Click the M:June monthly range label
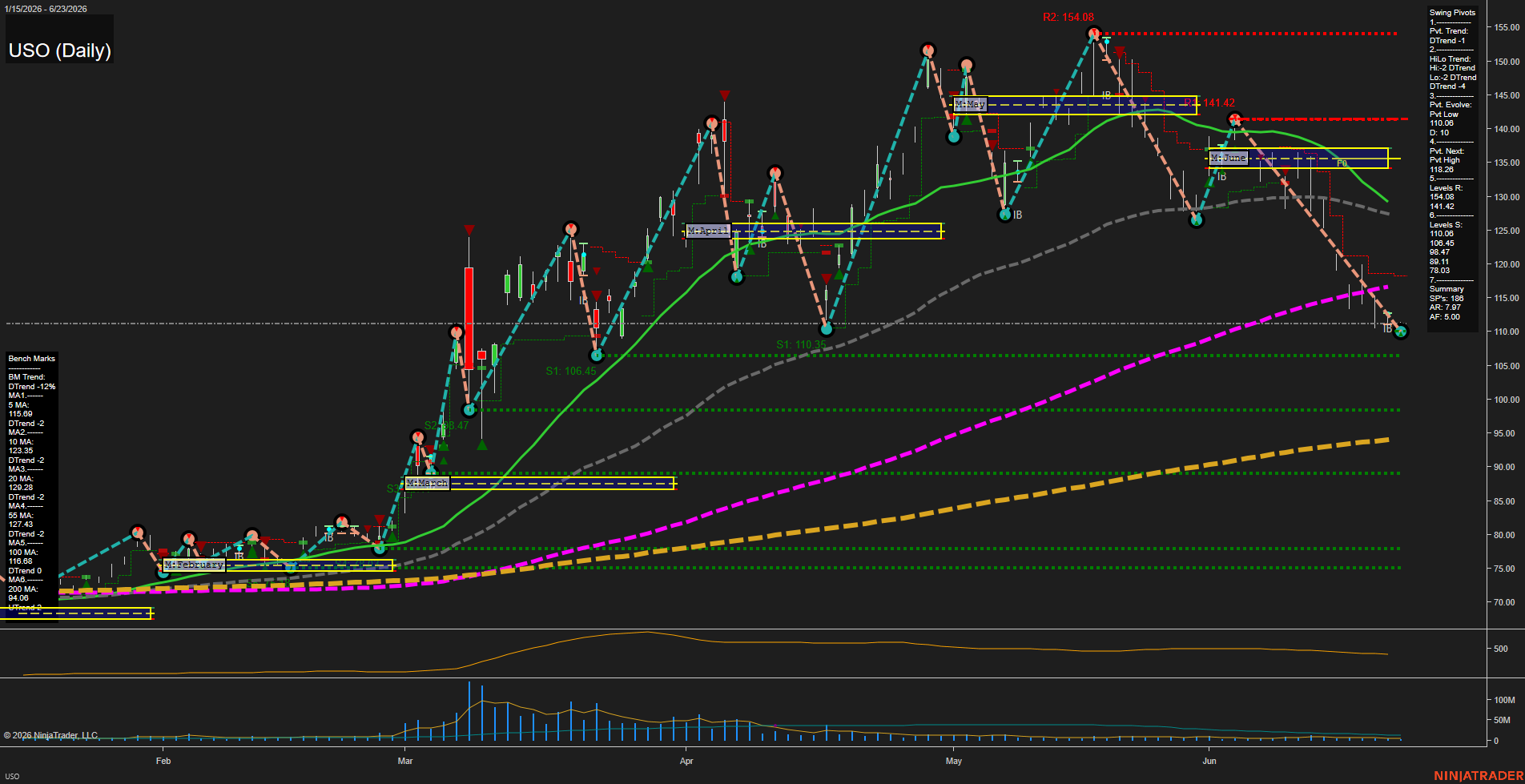The height and width of the screenshot is (784, 1525). pyautogui.click(x=1228, y=158)
